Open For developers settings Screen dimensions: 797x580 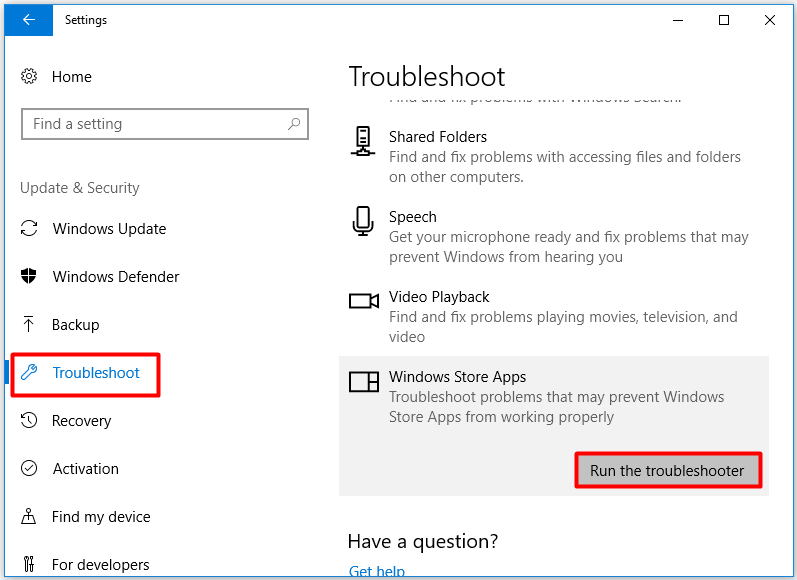pyautogui.click(x=101, y=564)
